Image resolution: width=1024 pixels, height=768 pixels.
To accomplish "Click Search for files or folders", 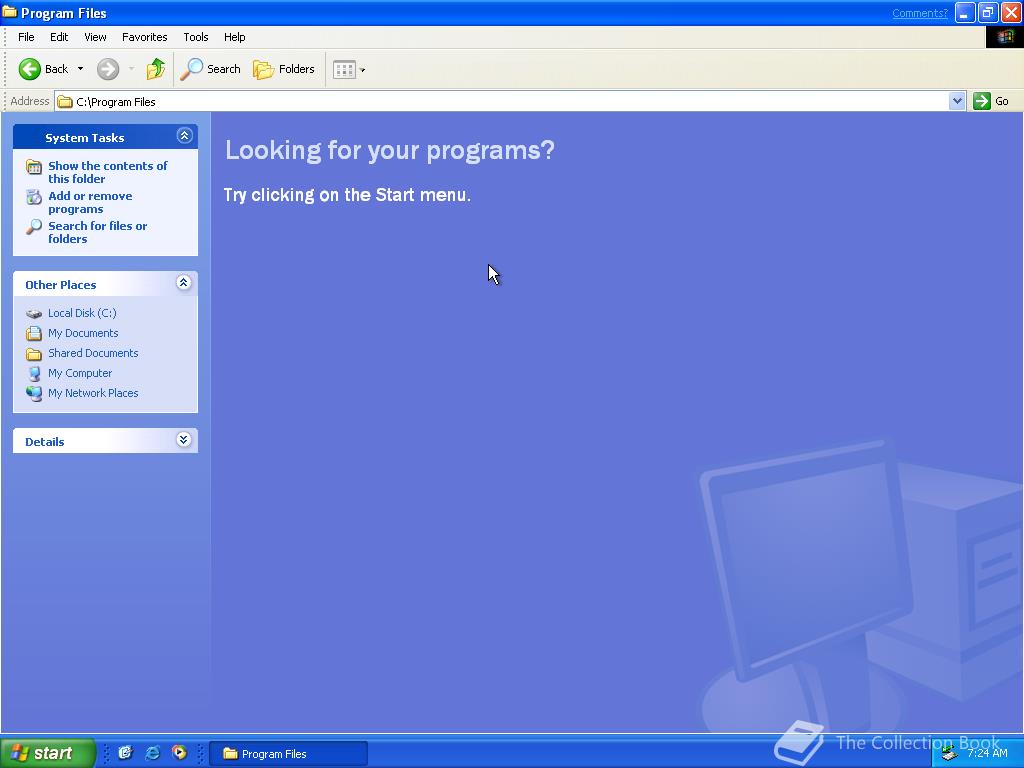I will (97, 232).
